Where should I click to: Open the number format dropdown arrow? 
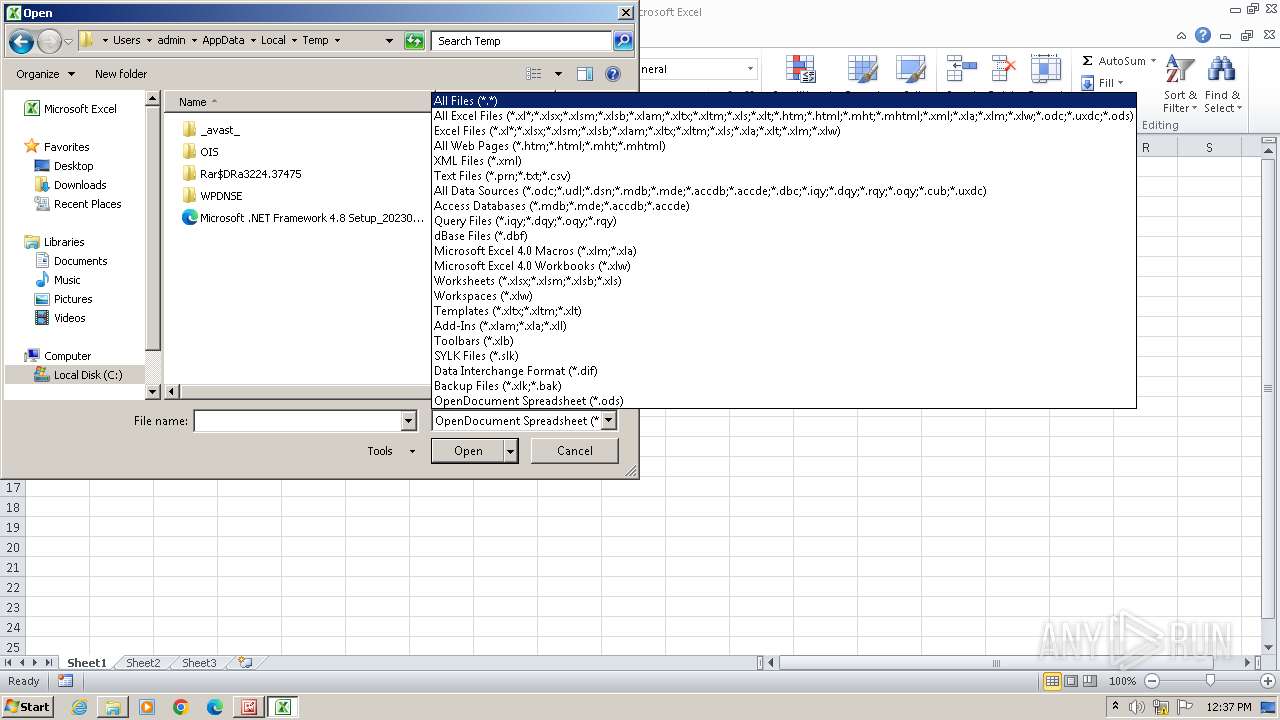point(750,69)
